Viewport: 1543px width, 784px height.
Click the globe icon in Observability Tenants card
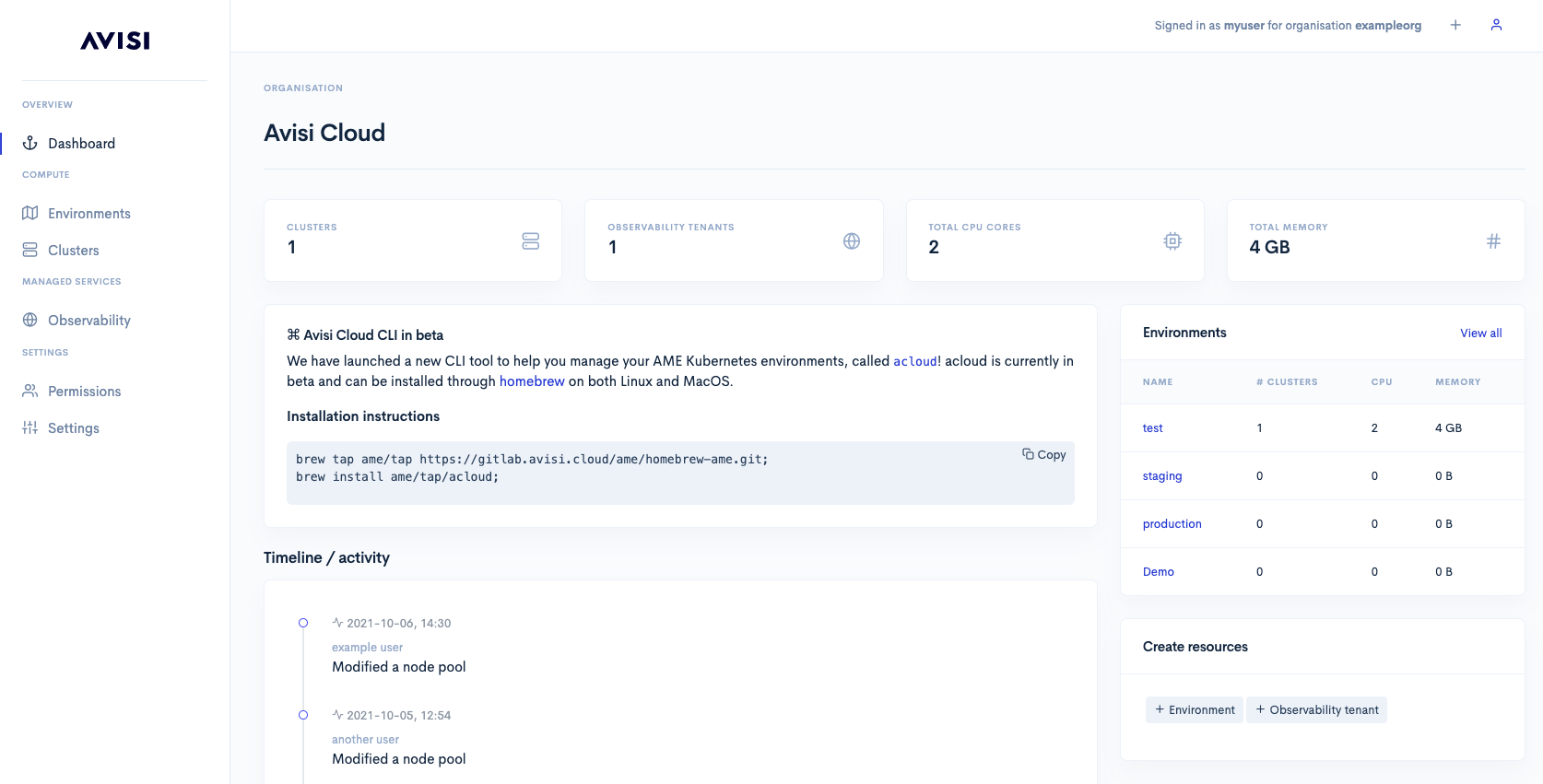pos(852,240)
